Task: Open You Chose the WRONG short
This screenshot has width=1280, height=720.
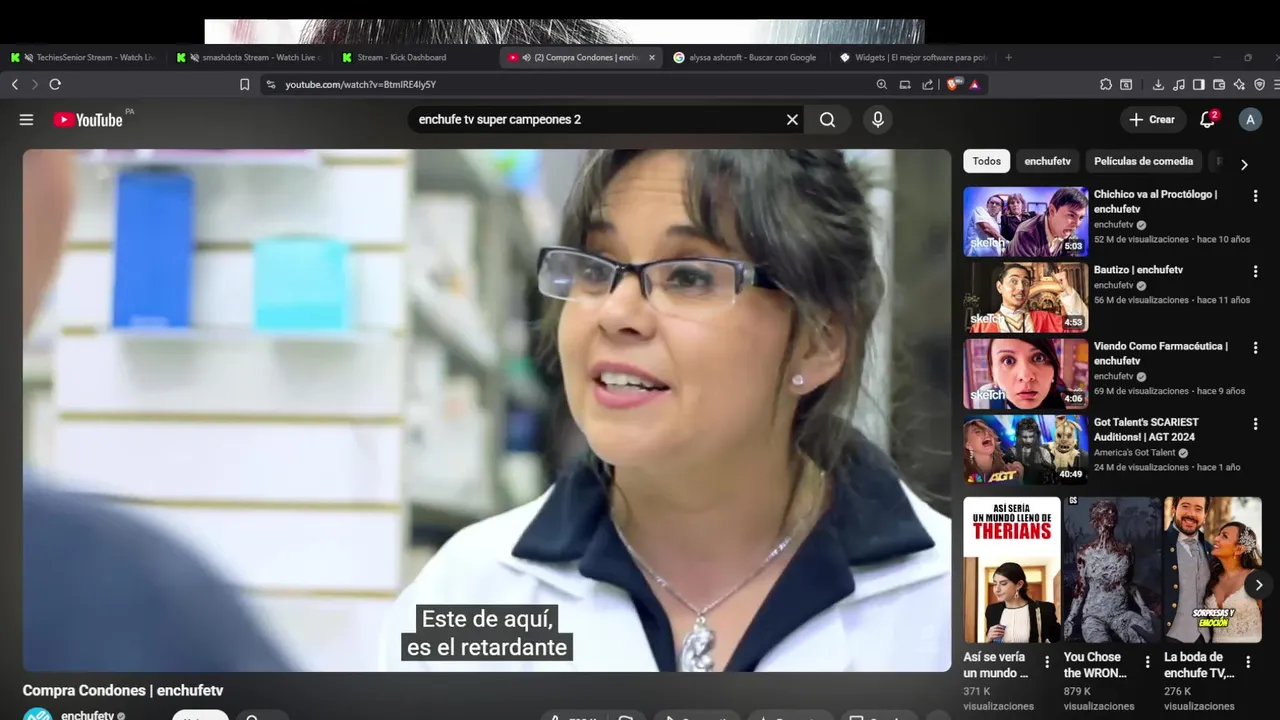Action: tap(1112, 569)
